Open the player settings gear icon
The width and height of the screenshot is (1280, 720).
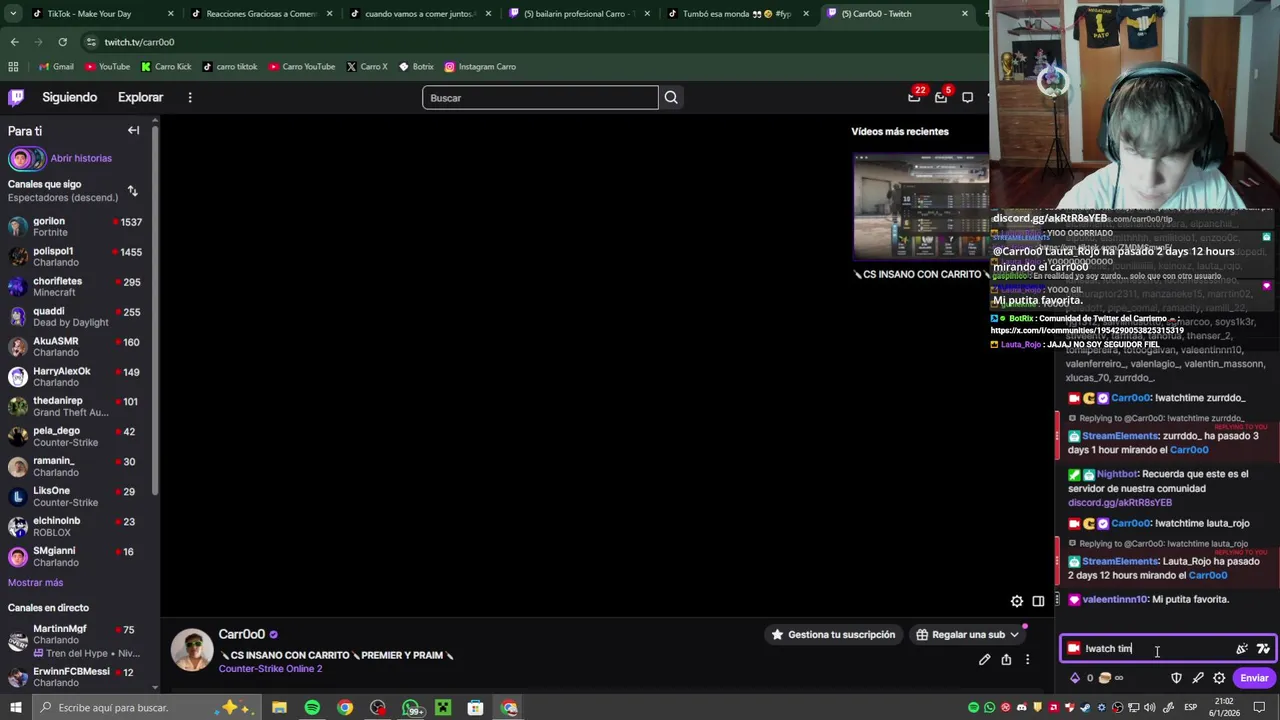click(1017, 601)
